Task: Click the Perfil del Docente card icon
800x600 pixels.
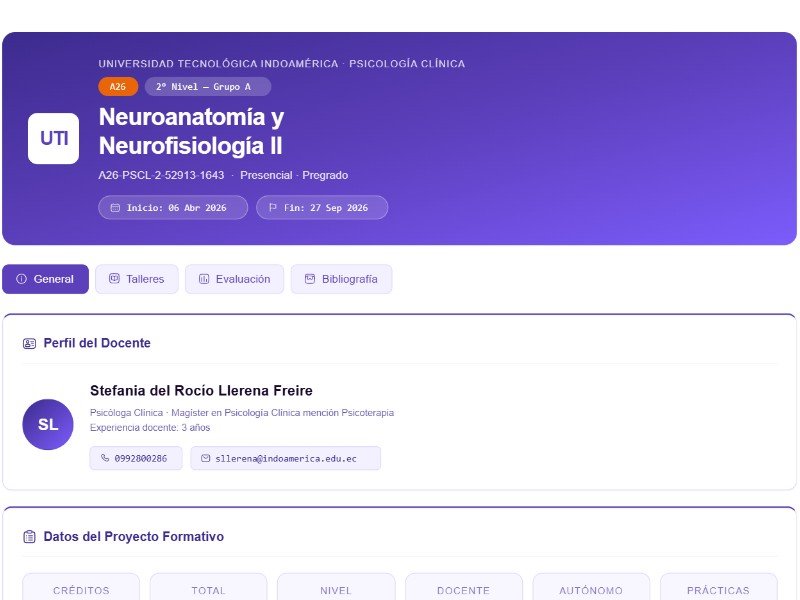Action: point(29,343)
